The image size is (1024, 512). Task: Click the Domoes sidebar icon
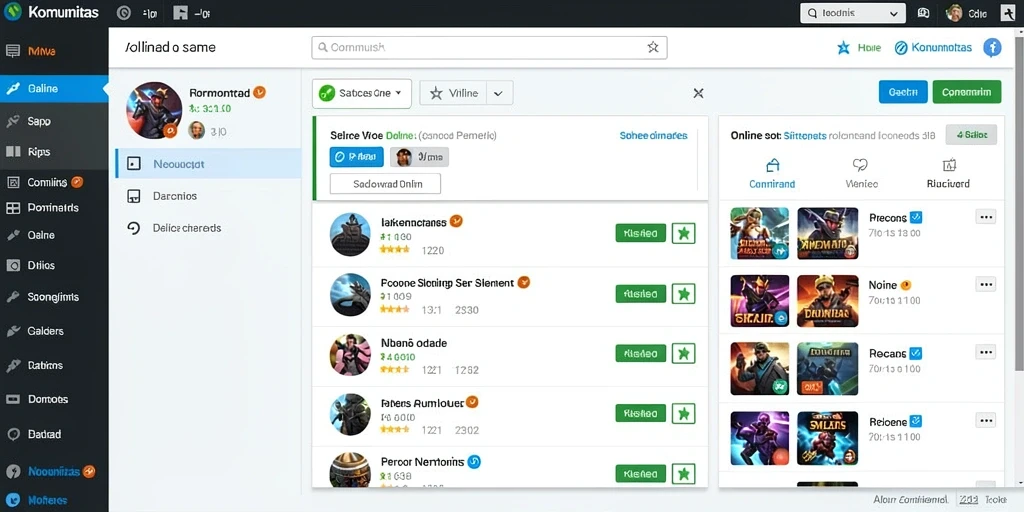(x=13, y=399)
